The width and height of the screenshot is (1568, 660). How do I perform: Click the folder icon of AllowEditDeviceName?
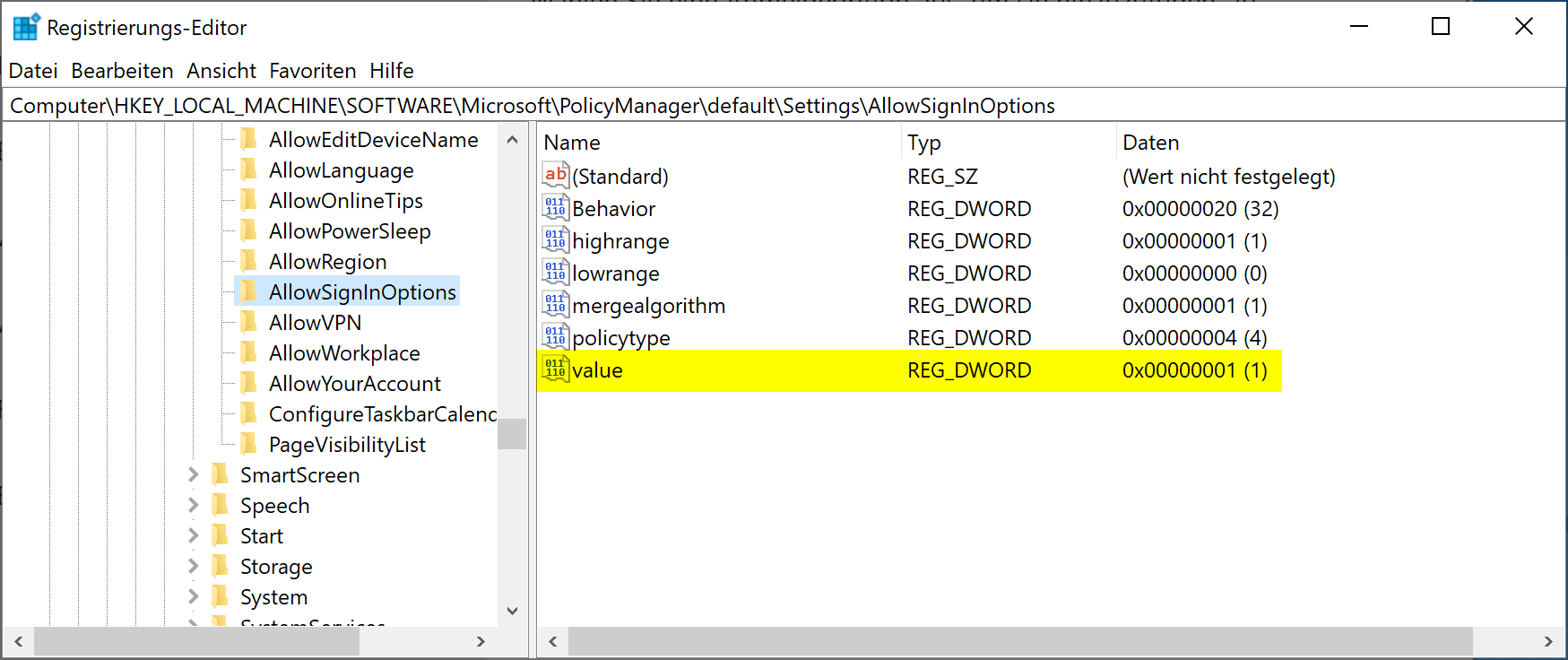coord(249,139)
